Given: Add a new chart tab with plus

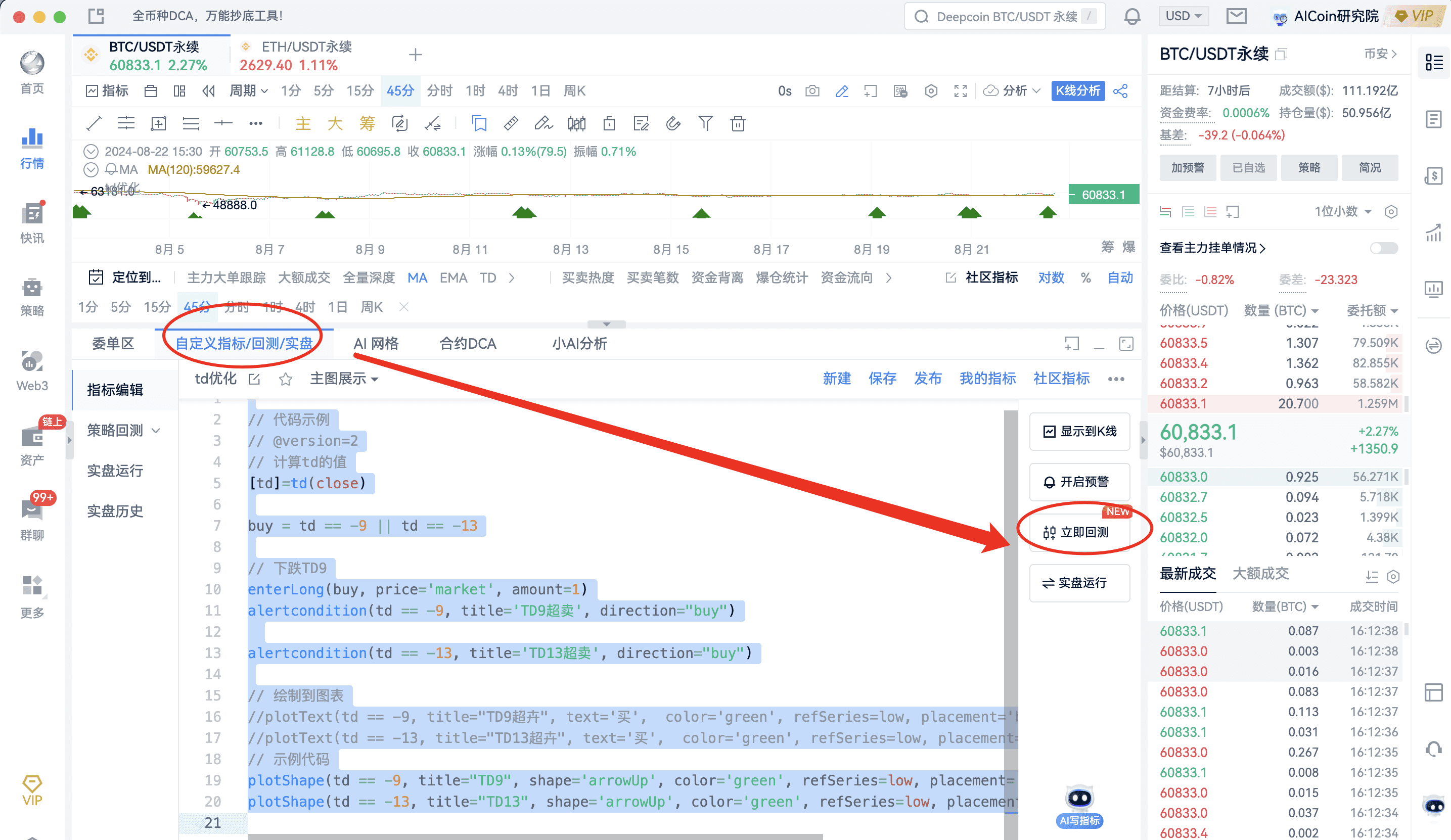Looking at the screenshot, I should click(x=415, y=55).
